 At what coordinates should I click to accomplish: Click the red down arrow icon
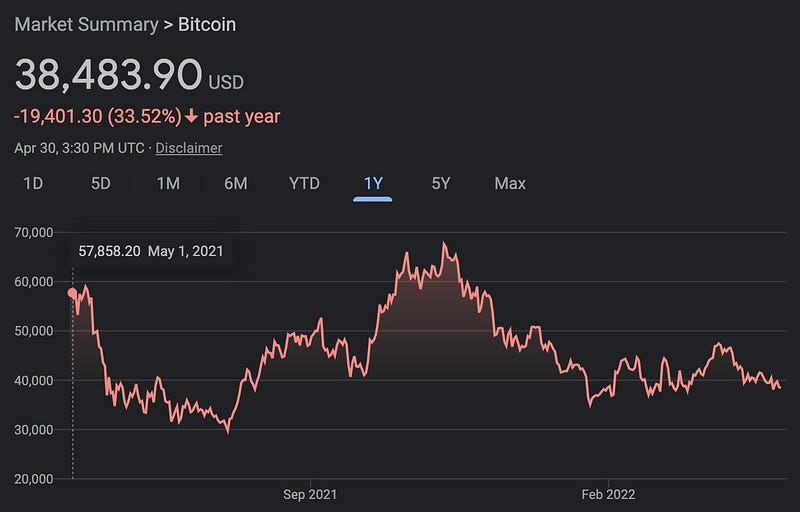click(191, 116)
